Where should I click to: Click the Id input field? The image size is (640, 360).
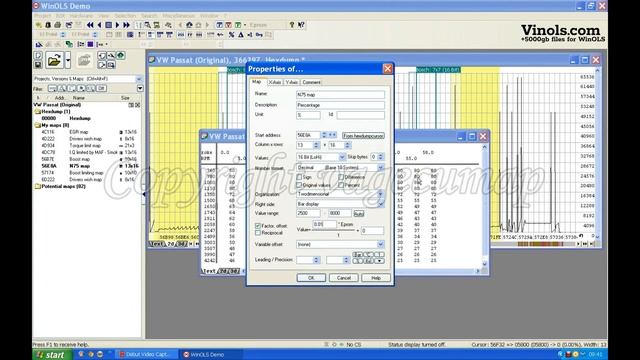(360, 116)
